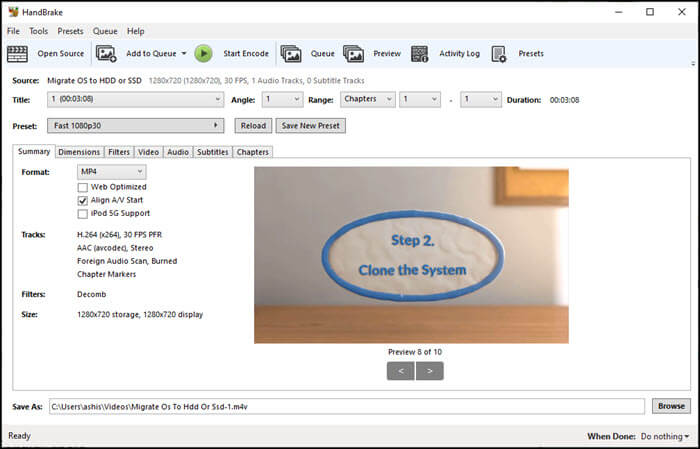Open the Presets menu in menu bar
Screen dimensions: 700x449
[x=70, y=31]
